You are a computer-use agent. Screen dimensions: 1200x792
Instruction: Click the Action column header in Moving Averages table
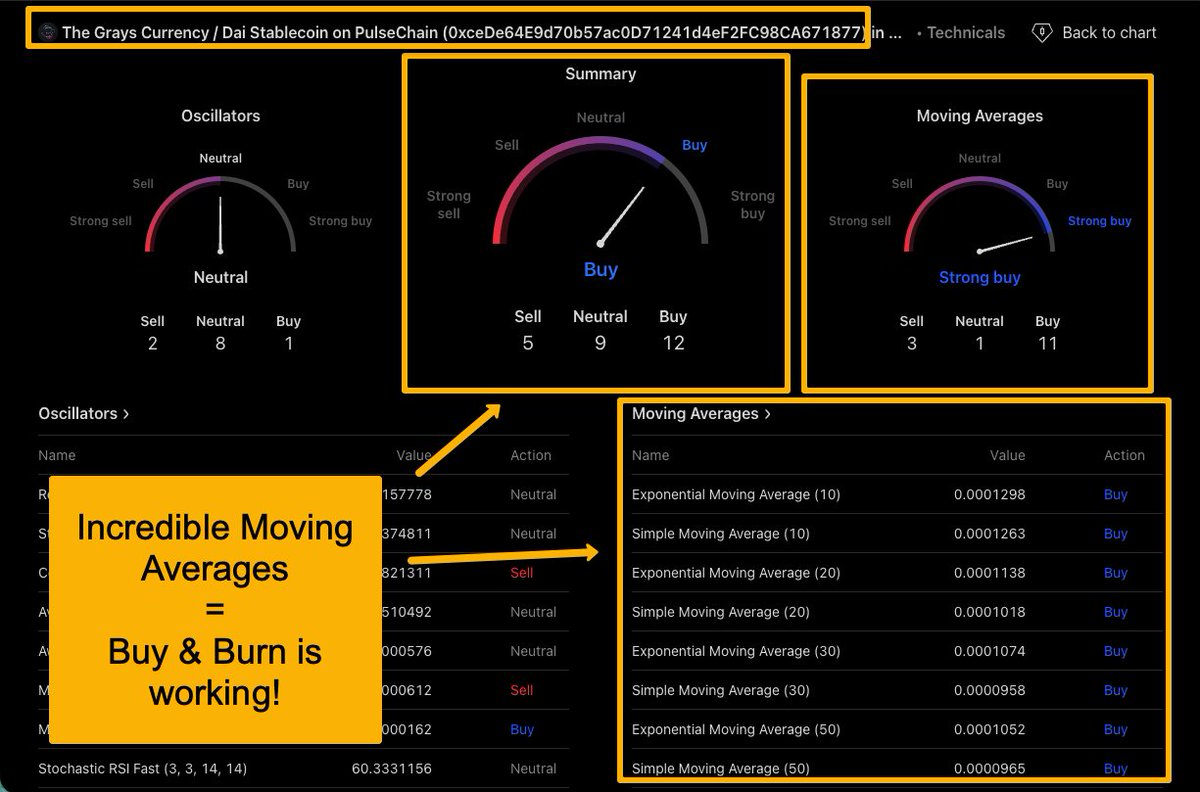click(1124, 455)
